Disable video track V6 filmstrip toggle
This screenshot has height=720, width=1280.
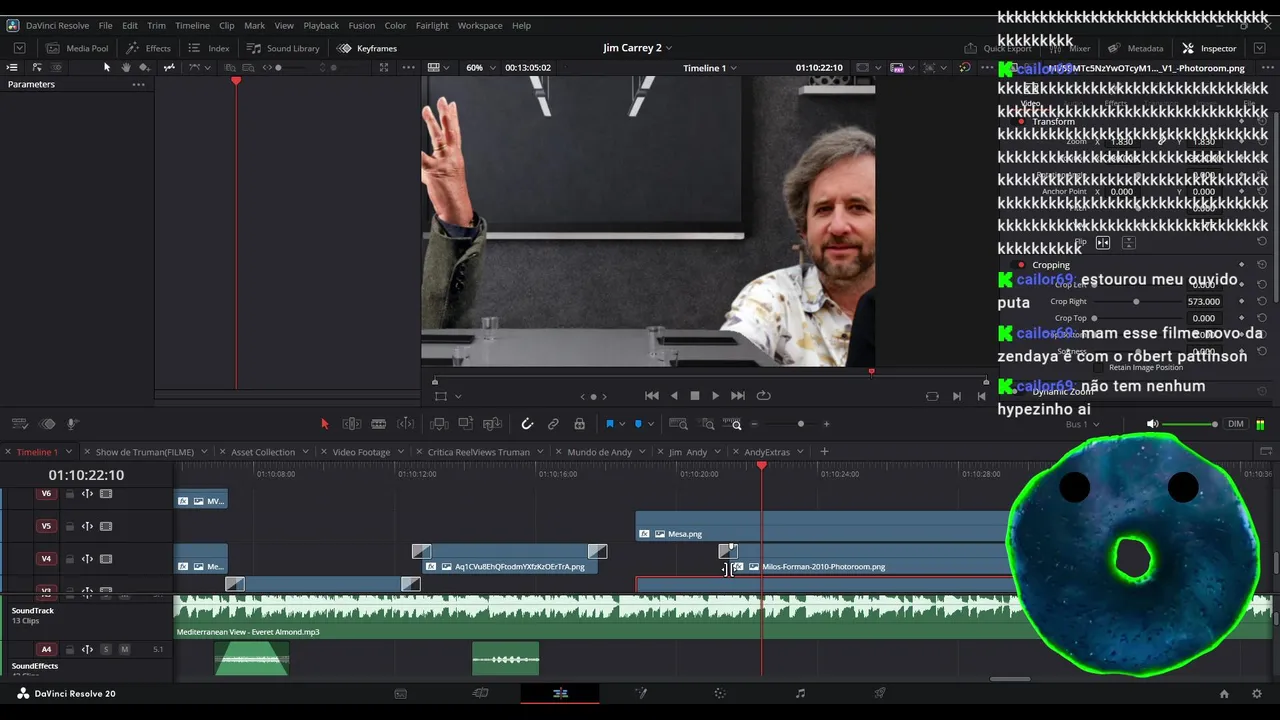coord(106,494)
